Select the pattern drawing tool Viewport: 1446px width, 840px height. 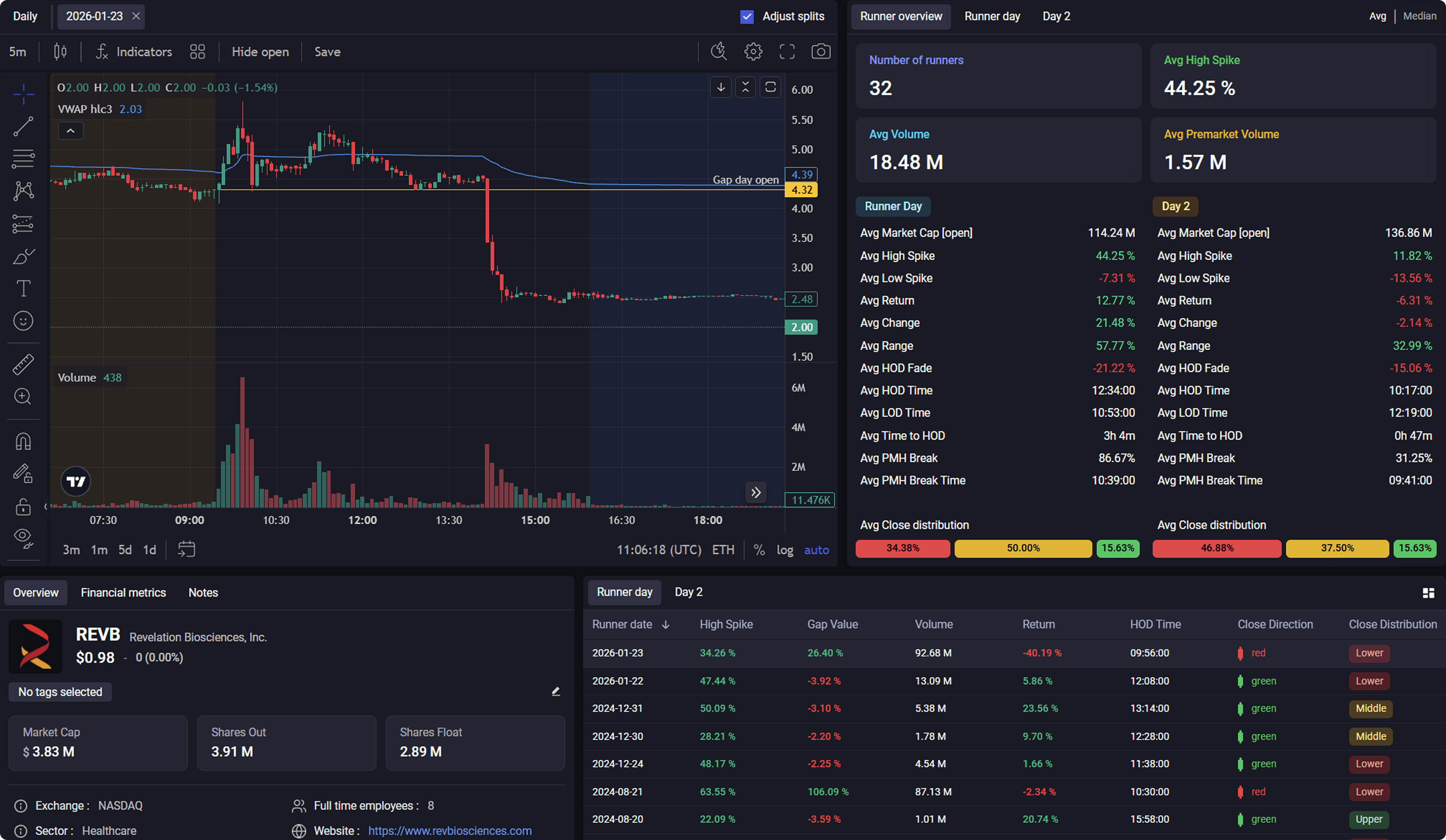(23, 191)
